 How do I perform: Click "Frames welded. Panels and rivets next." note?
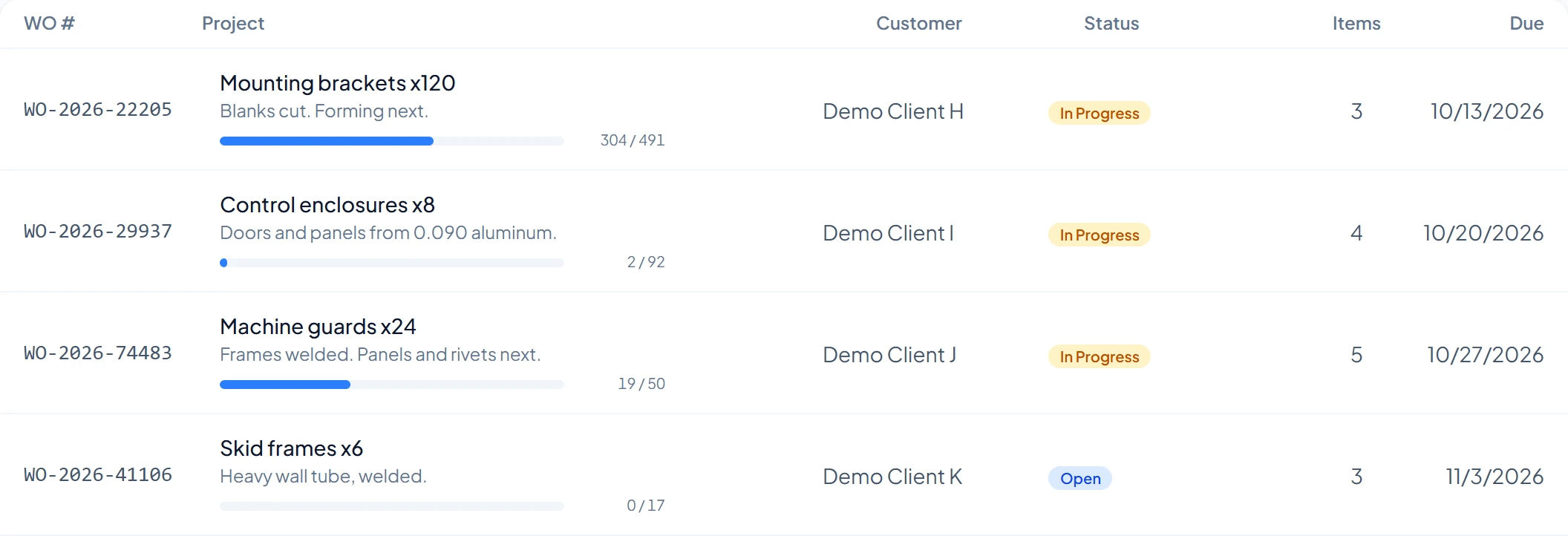[380, 355]
